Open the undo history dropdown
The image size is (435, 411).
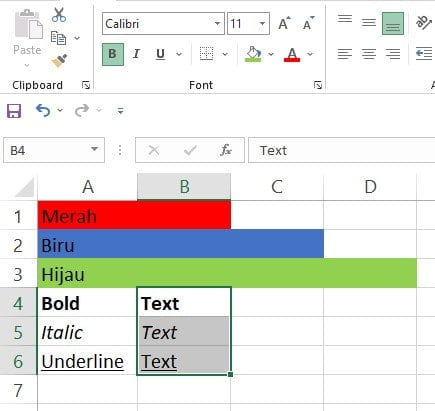[60, 110]
